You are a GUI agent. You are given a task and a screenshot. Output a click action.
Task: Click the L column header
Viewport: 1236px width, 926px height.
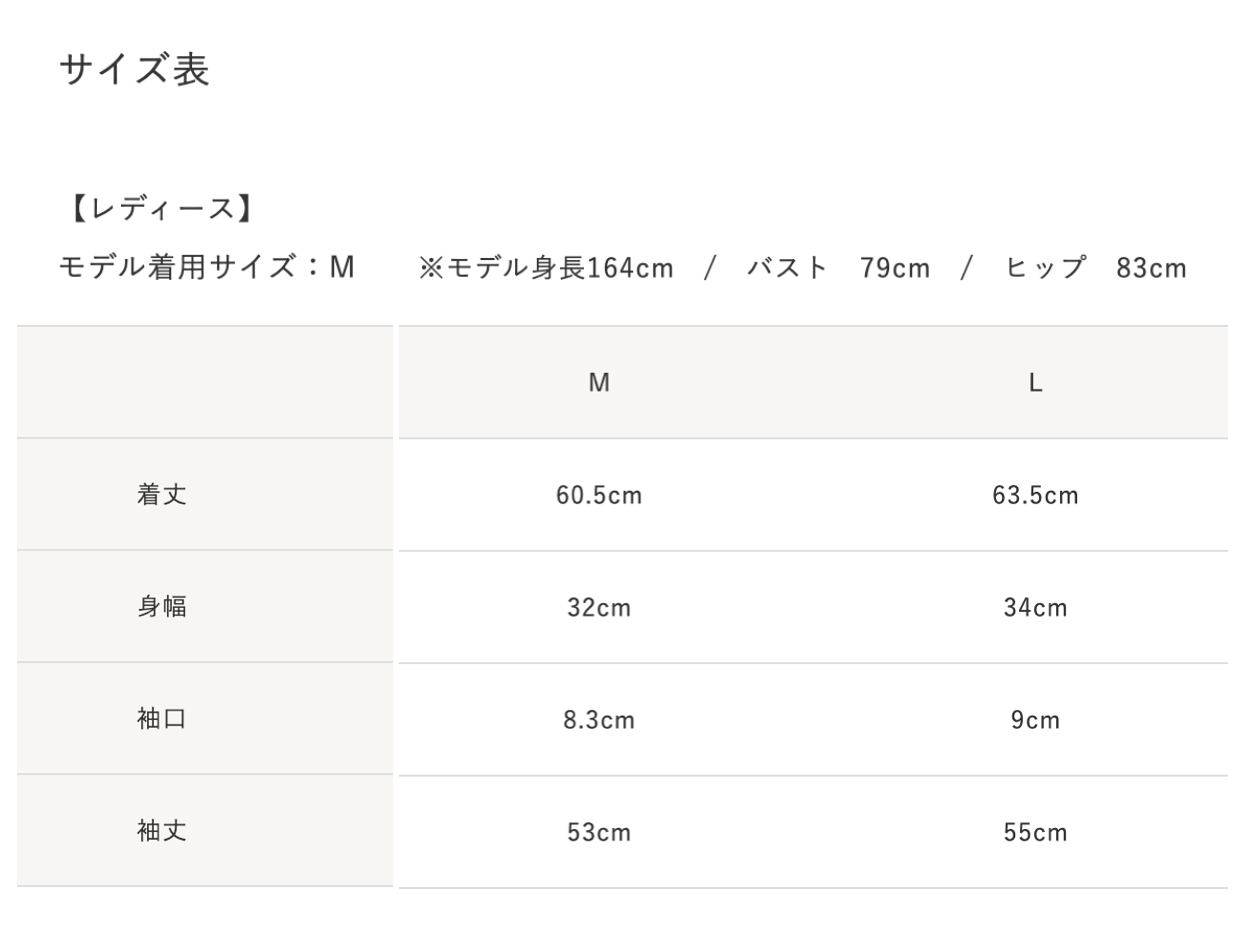click(x=1036, y=383)
